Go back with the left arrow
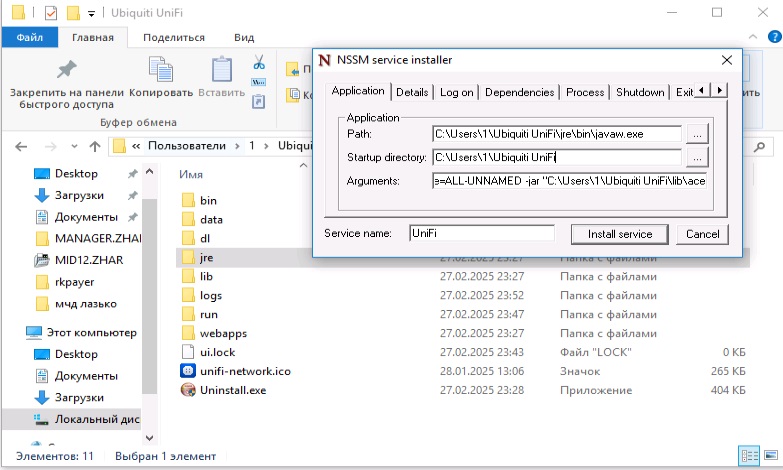This screenshot has height=470, width=783. [21, 146]
